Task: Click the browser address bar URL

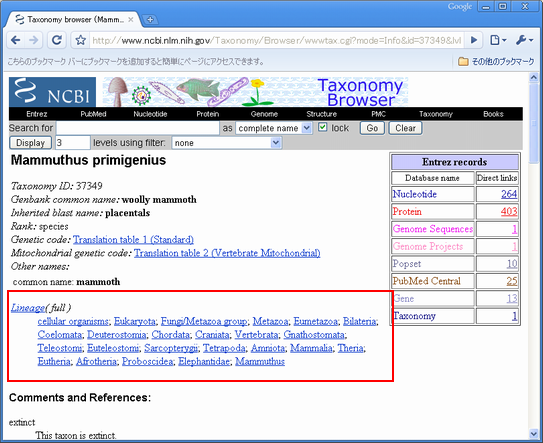Action: [276, 41]
